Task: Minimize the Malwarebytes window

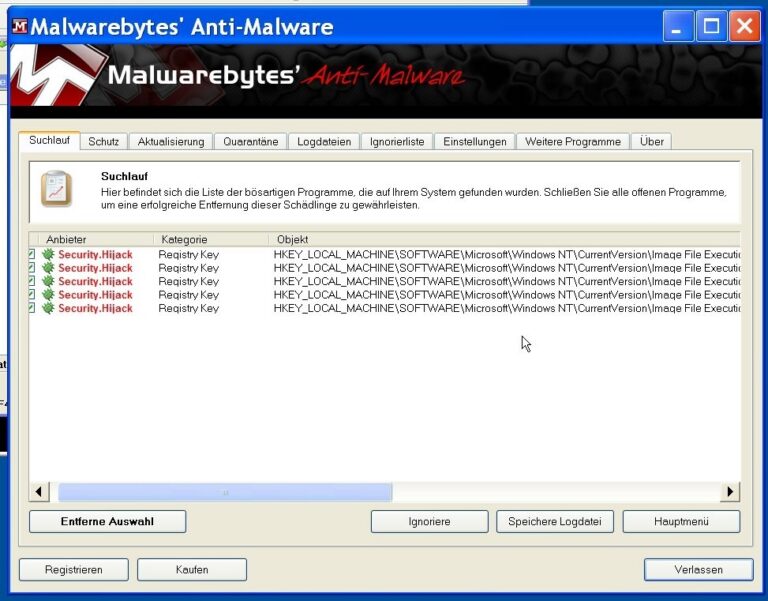Action: click(677, 26)
